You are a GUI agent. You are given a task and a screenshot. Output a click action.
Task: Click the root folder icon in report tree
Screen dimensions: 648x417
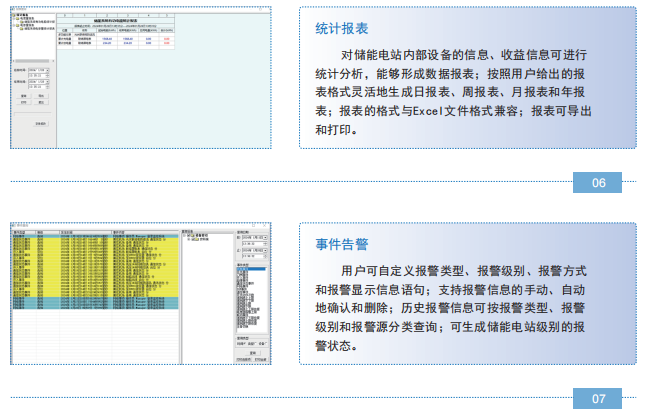pos(14,15)
